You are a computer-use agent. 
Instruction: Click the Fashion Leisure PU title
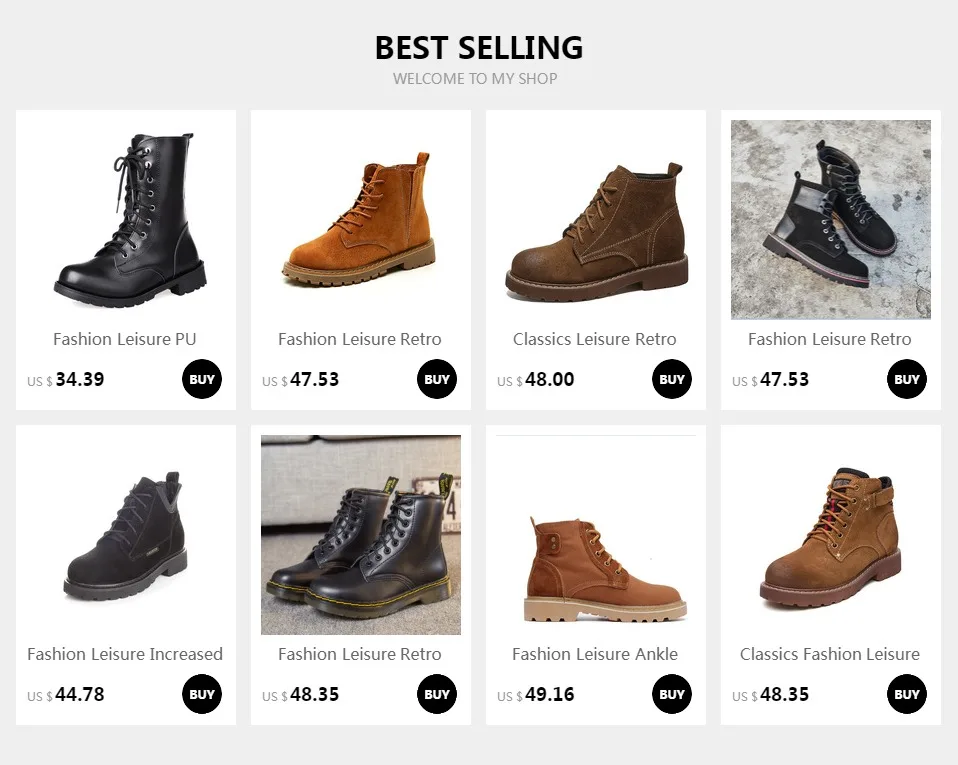125,339
